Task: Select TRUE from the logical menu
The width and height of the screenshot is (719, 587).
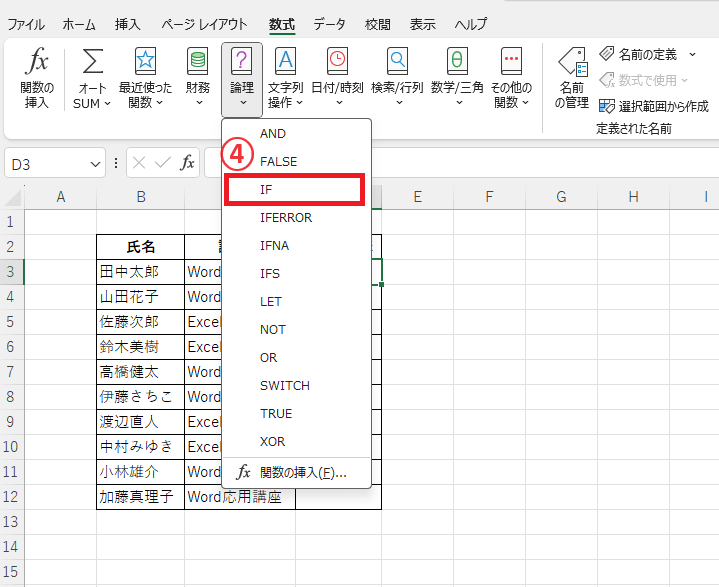Action: click(x=296, y=413)
